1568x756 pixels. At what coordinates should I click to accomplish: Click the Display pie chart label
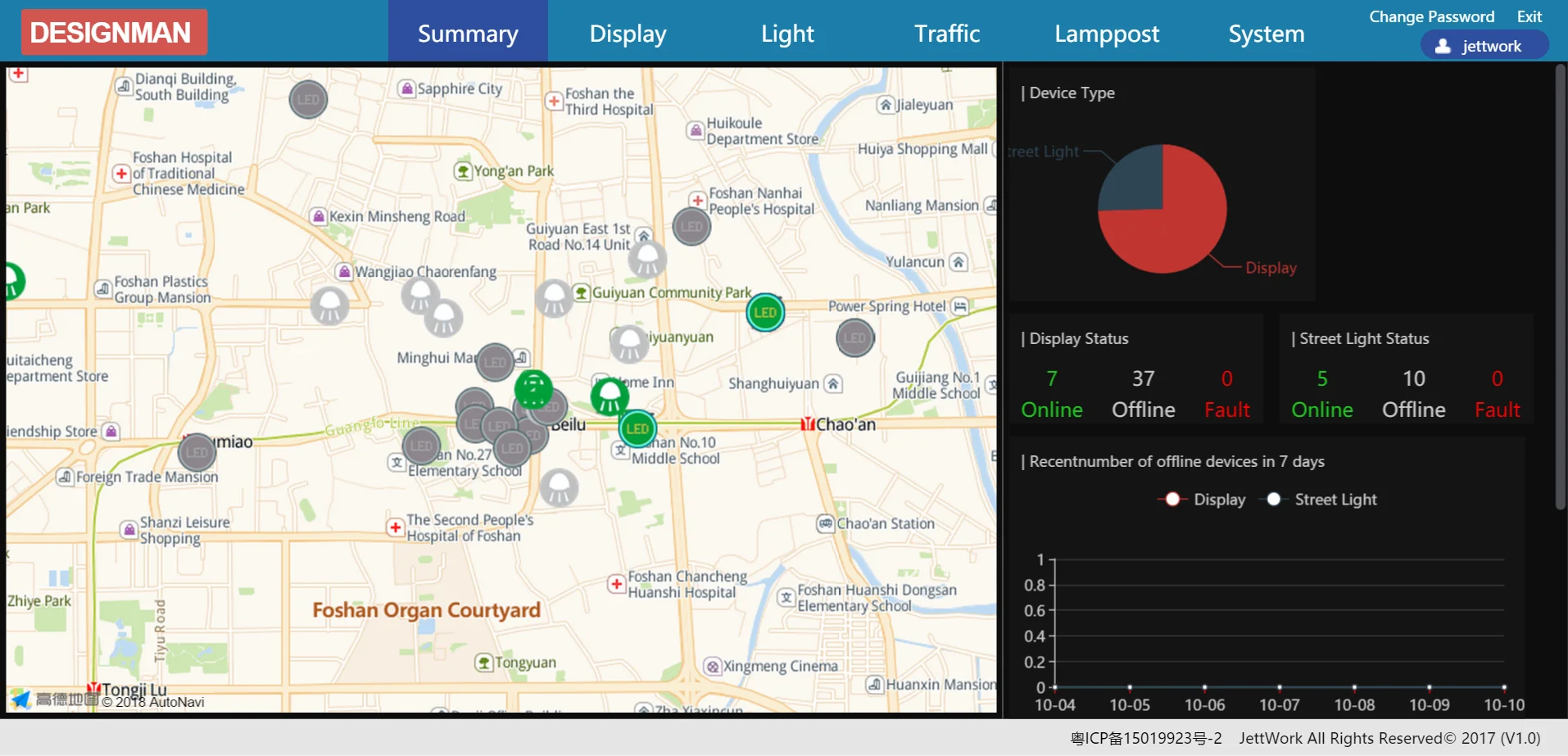(x=1271, y=268)
